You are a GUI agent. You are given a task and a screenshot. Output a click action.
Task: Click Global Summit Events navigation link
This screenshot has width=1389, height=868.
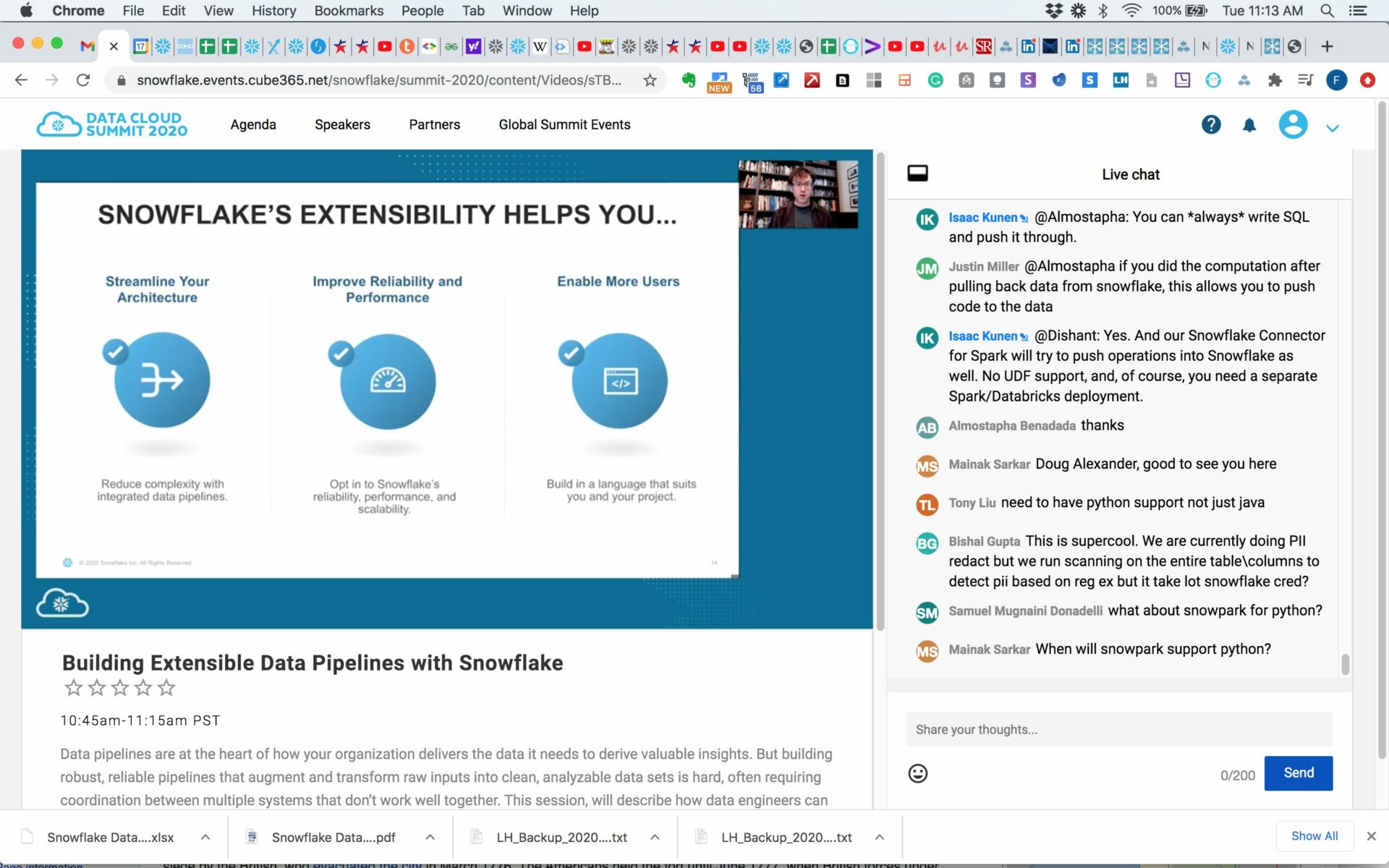point(564,124)
